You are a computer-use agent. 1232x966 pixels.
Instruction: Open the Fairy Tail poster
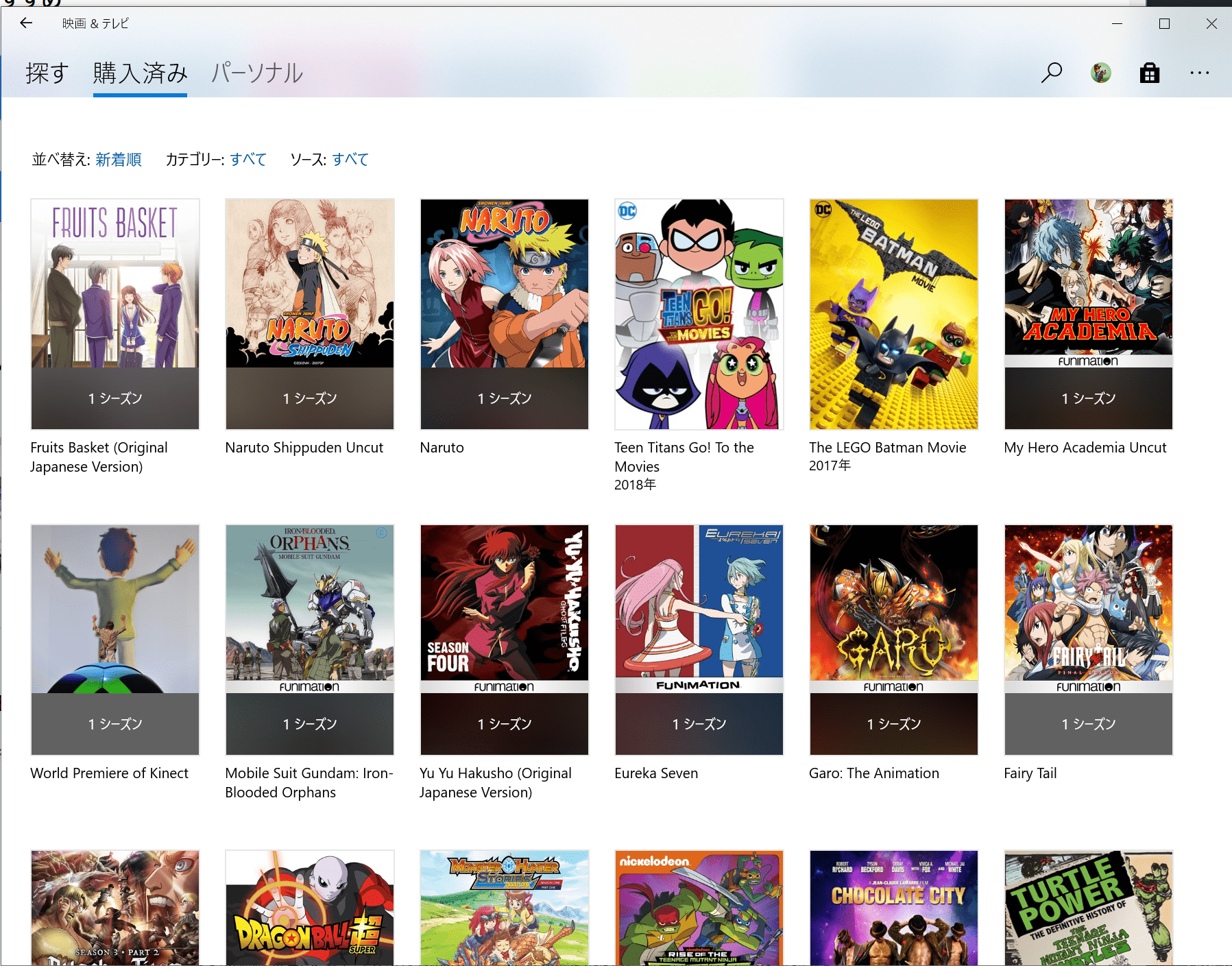click(x=1089, y=640)
